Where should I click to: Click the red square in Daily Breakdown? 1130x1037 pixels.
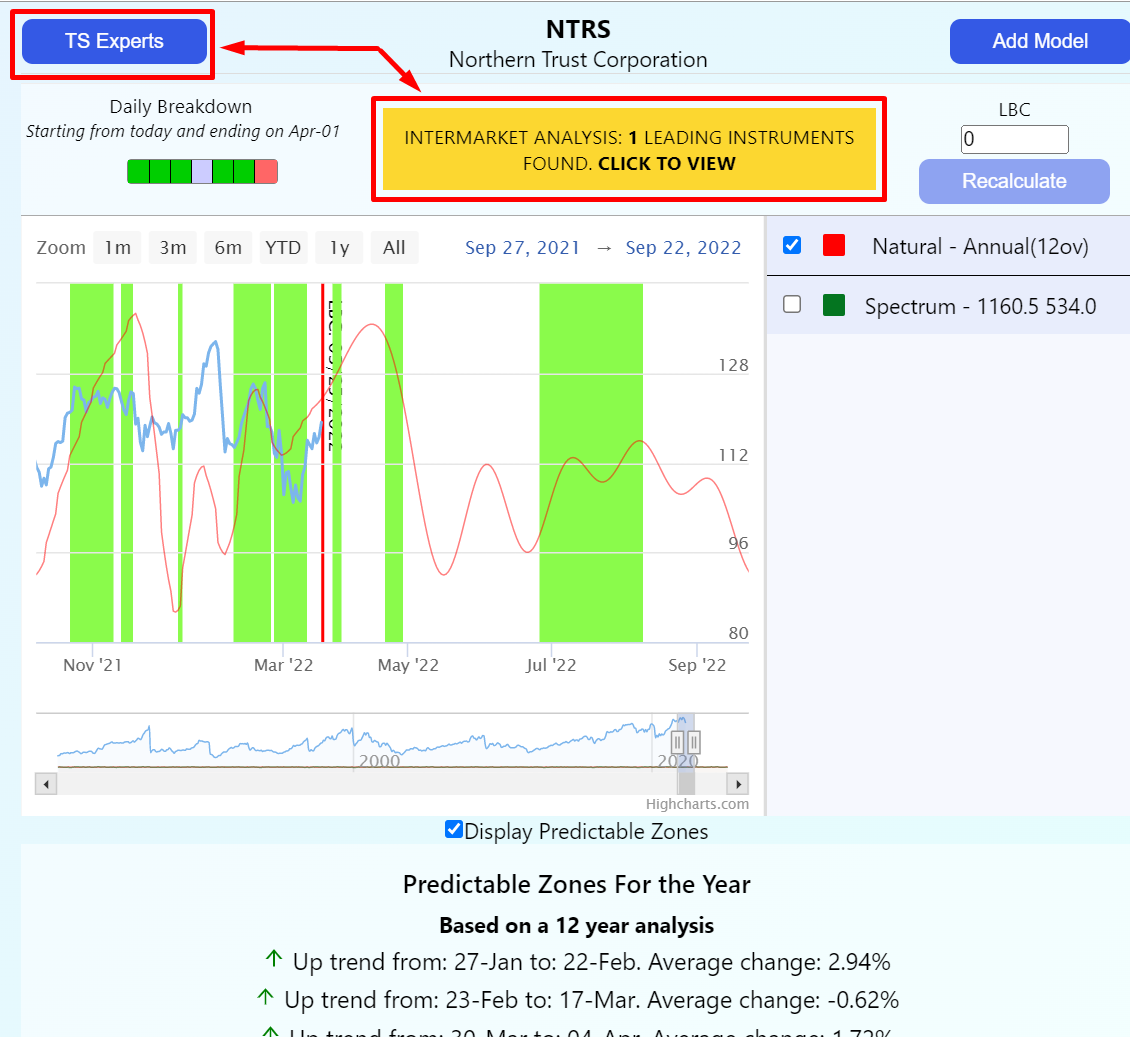tap(266, 171)
